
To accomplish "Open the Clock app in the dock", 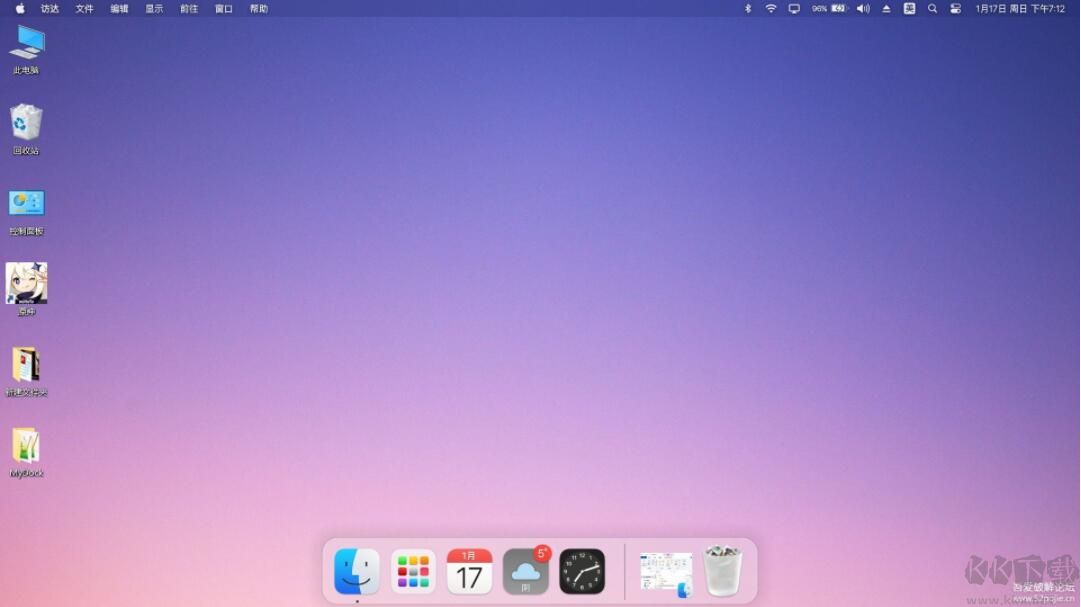I will click(583, 570).
